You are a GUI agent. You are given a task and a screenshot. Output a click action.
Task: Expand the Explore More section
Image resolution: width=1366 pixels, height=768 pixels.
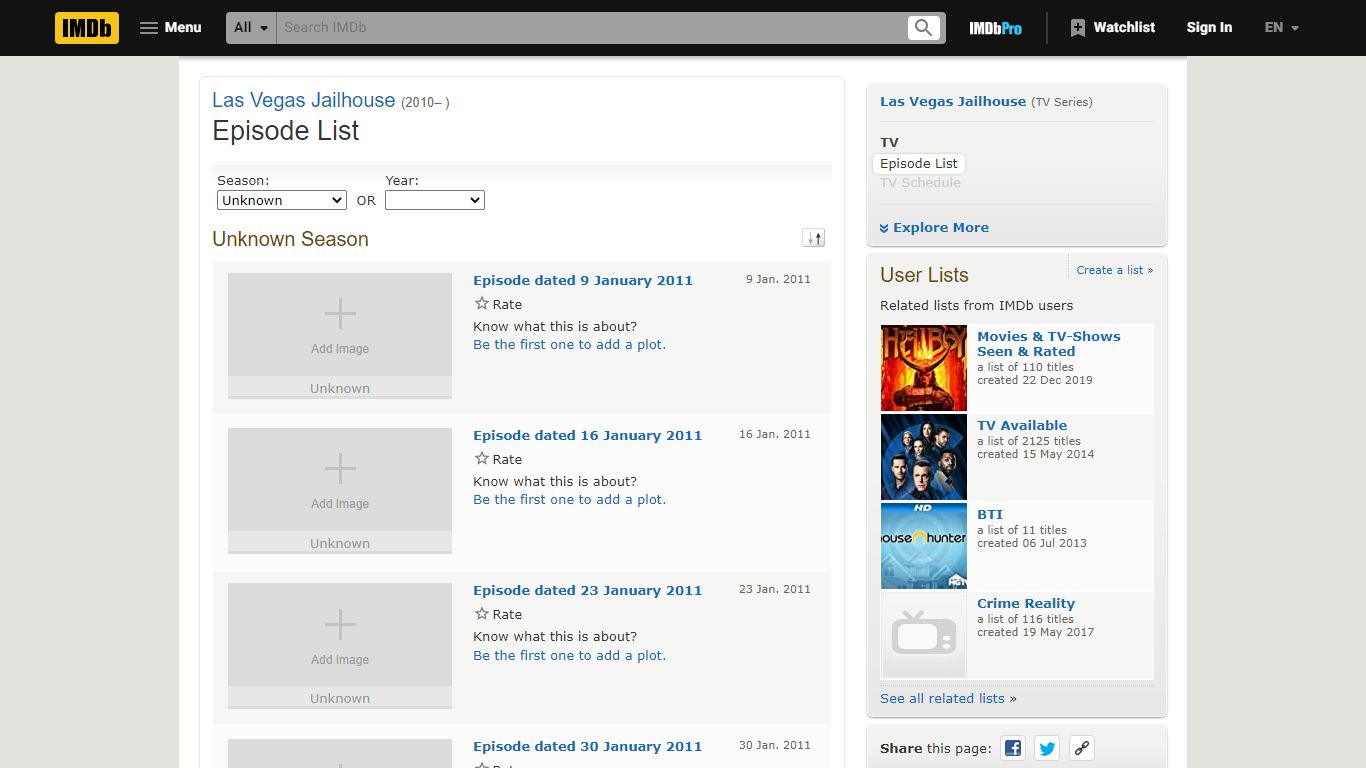click(934, 228)
